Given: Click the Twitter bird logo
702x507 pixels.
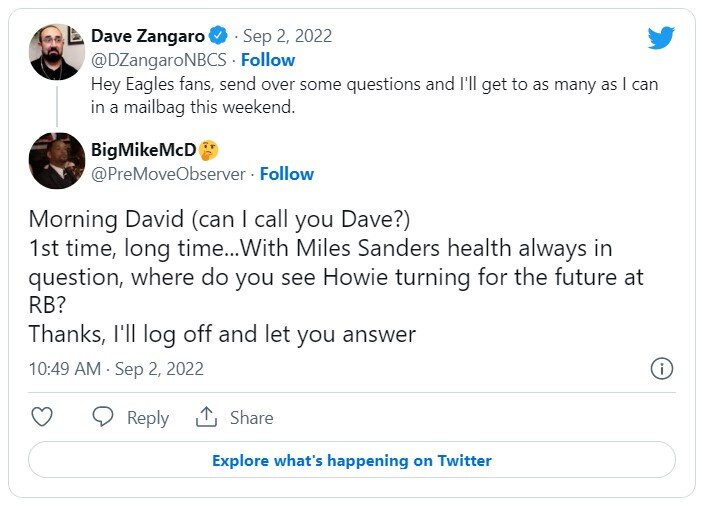Looking at the screenshot, I should pyautogui.click(x=661, y=38).
